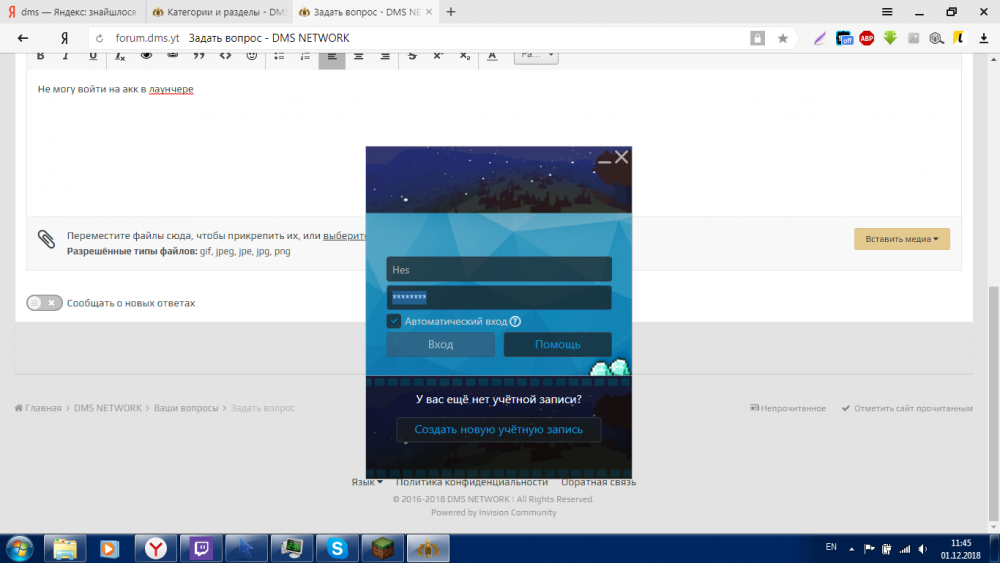The height and width of the screenshot is (563, 1000).
Task: Open Skype from the taskbar
Action: pos(337,547)
